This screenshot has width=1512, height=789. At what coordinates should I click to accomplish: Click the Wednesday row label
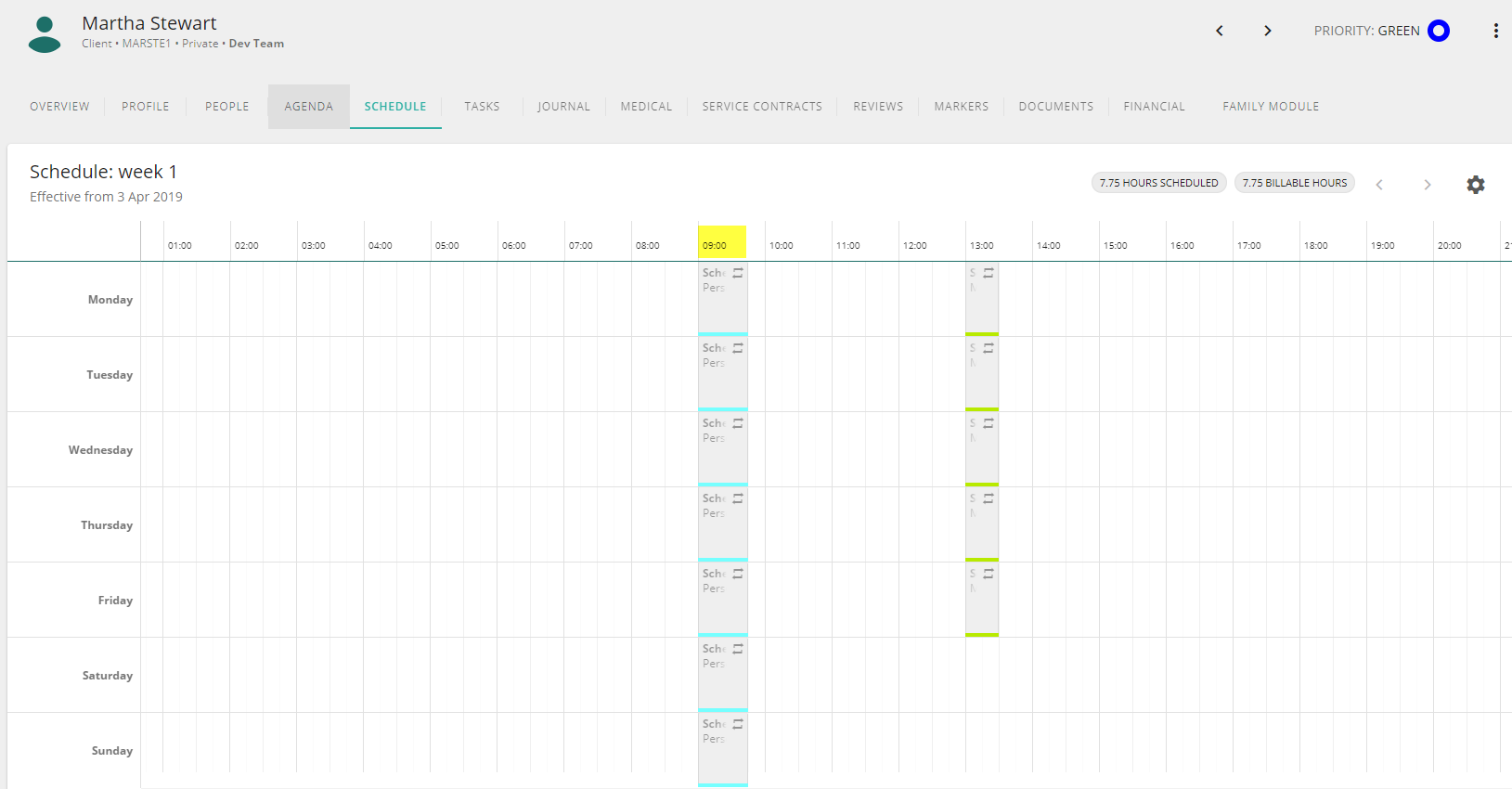(100, 450)
